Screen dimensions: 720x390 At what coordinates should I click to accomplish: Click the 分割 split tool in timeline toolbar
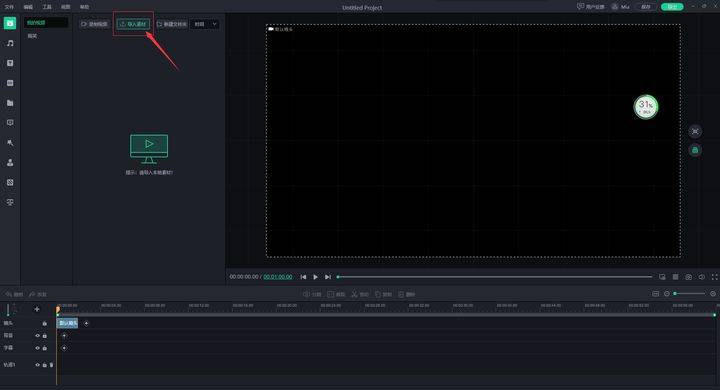313,294
